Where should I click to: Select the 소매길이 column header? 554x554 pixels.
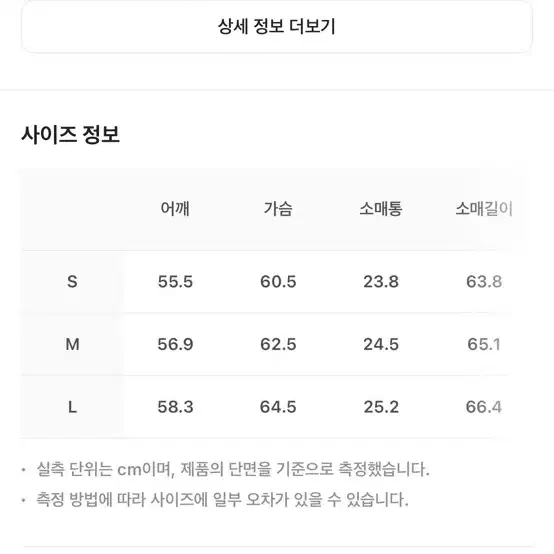[484, 208]
